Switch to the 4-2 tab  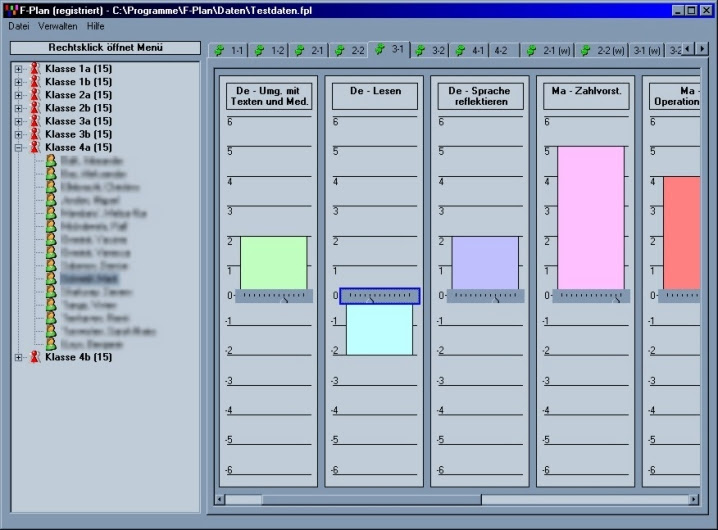point(503,50)
